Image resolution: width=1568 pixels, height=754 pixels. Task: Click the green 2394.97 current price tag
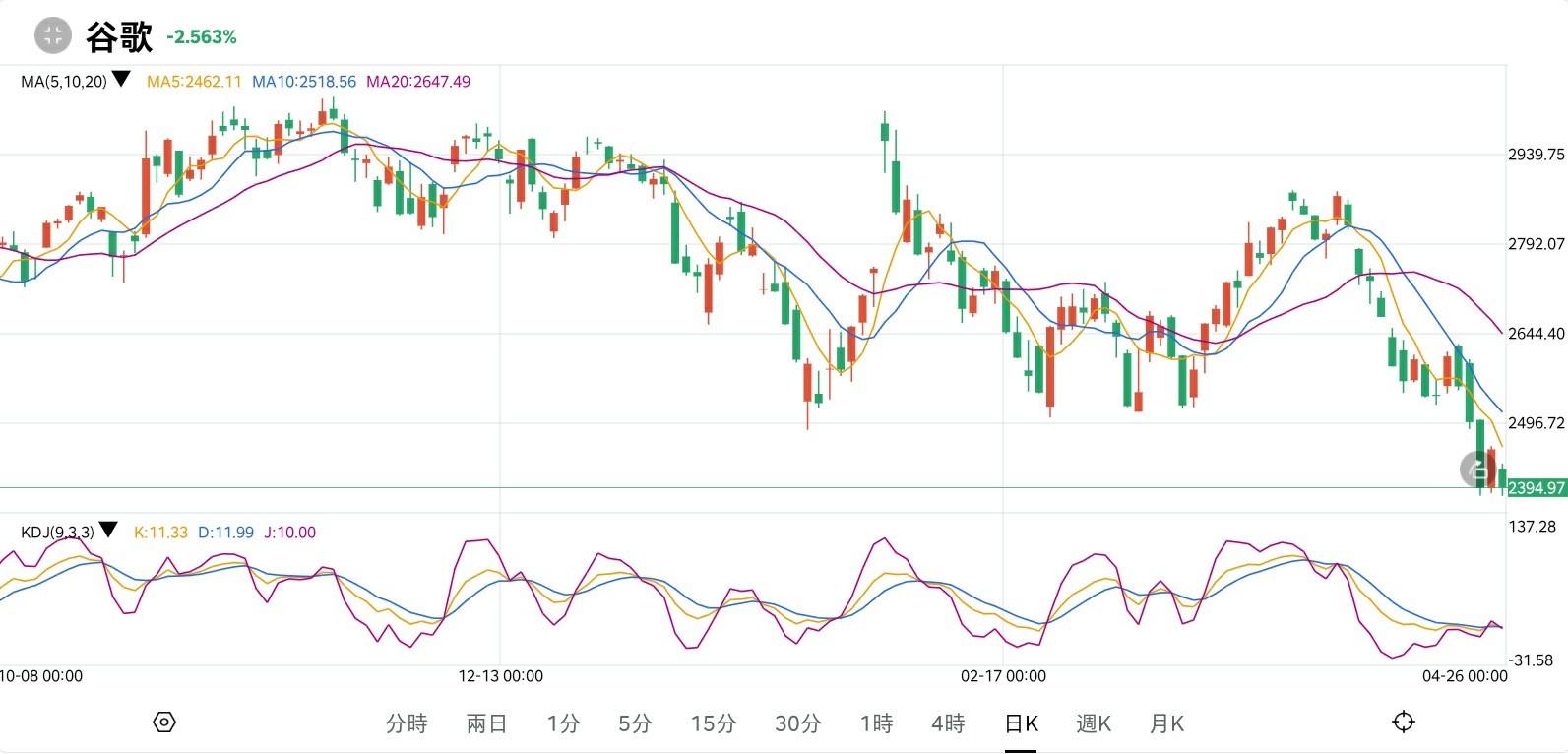point(1537,488)
